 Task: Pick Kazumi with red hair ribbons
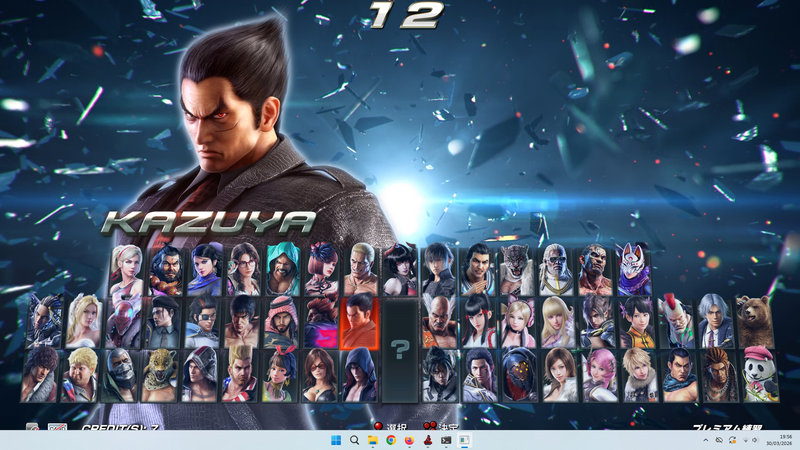(479, 322)
